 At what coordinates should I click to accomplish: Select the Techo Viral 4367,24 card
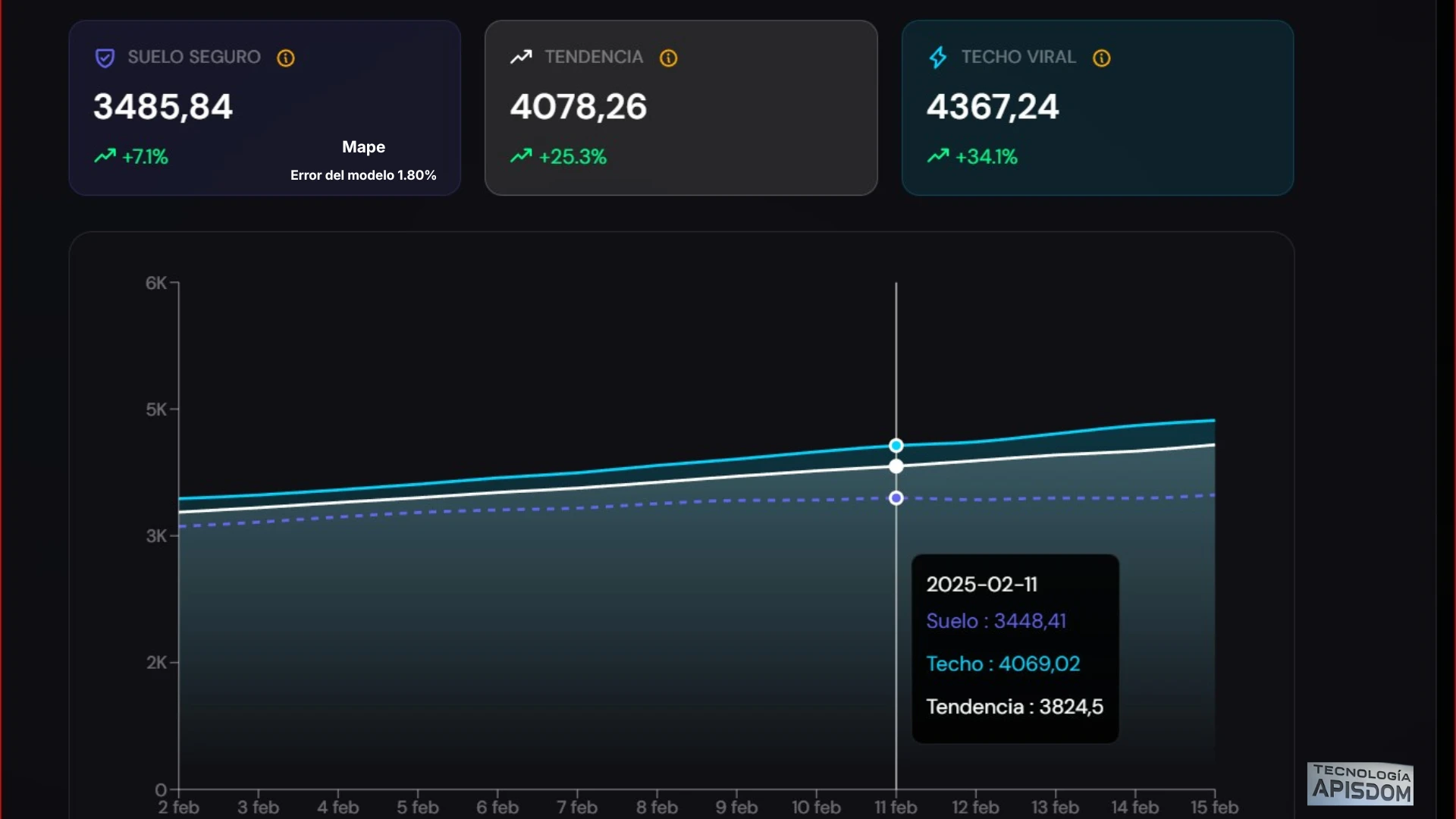1097,108
